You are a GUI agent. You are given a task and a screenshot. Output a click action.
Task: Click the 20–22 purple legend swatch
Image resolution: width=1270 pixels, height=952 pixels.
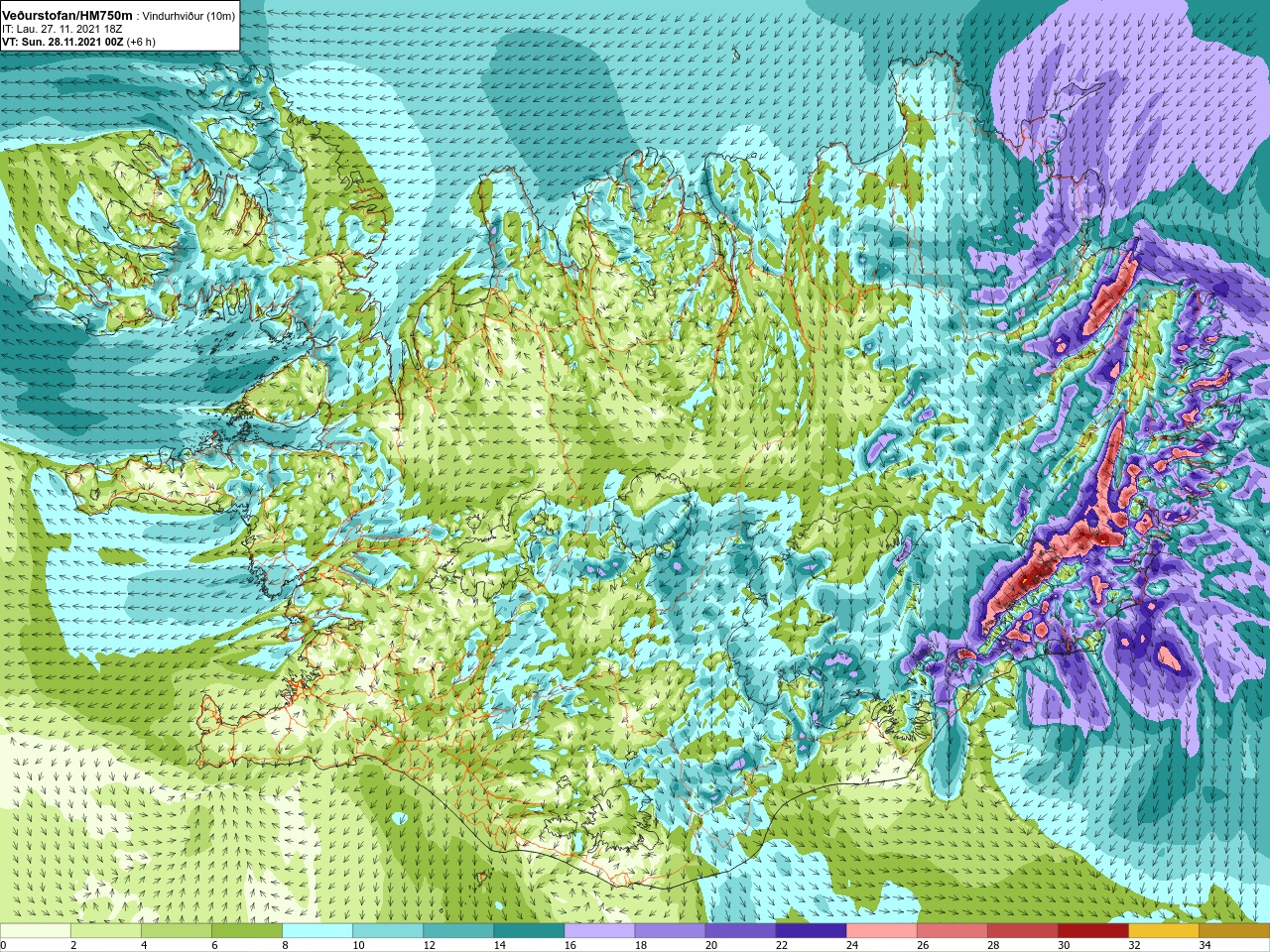(740, 931)
